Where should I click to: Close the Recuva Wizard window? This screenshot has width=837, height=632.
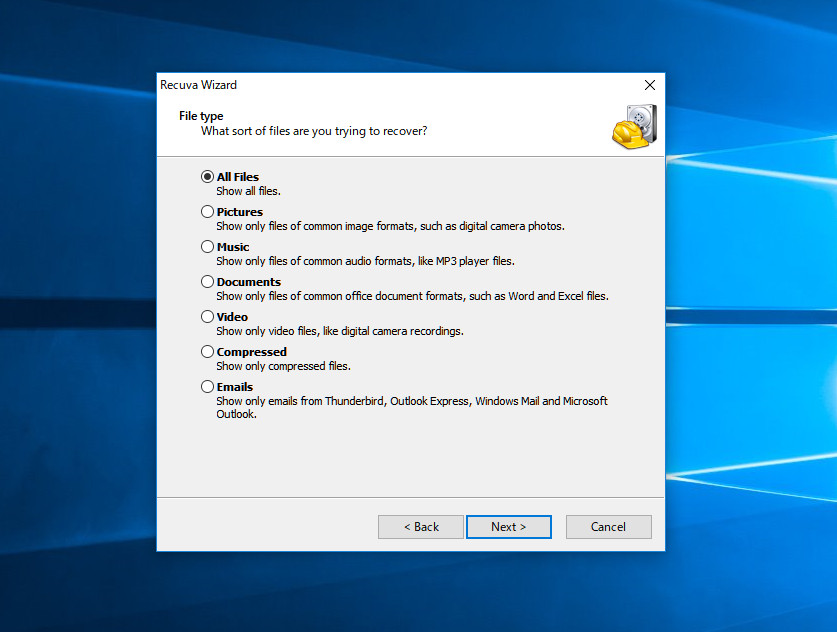[649, 85]
